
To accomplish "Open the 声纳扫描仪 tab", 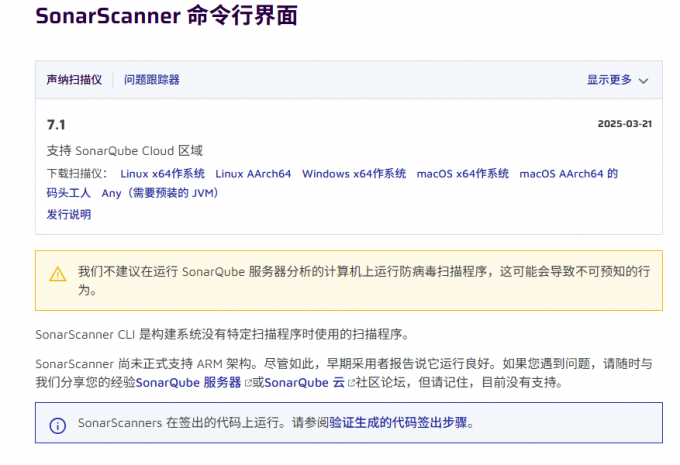I will point(74,80).
